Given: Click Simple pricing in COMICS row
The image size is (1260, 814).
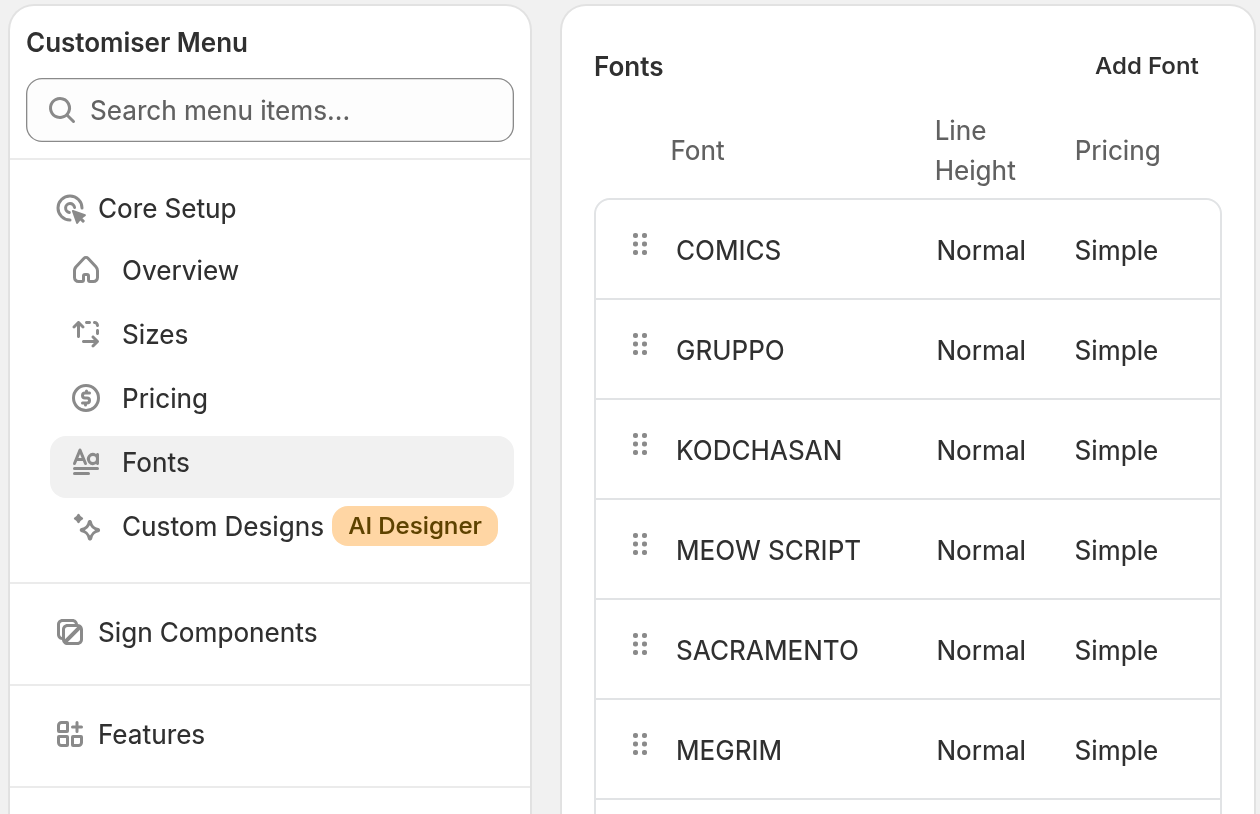Looking at the screenshot, I should 1116,251.
